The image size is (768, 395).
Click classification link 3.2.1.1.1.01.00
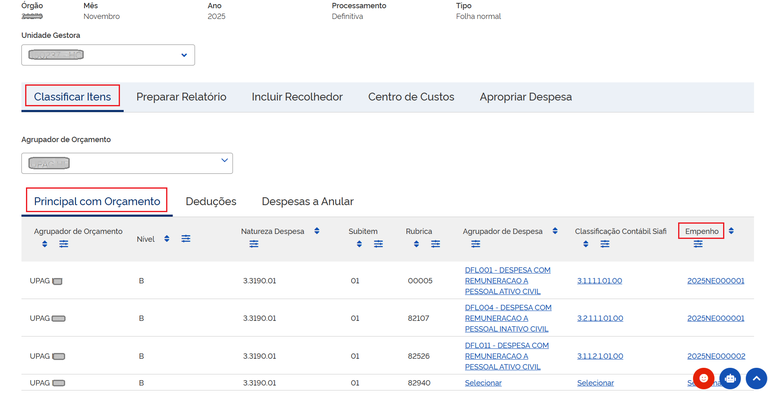coord(600,318)
